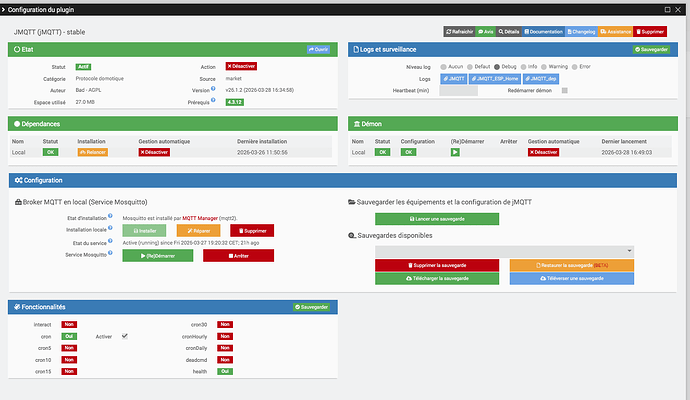Click the Etat d'installation help icon

110,216
